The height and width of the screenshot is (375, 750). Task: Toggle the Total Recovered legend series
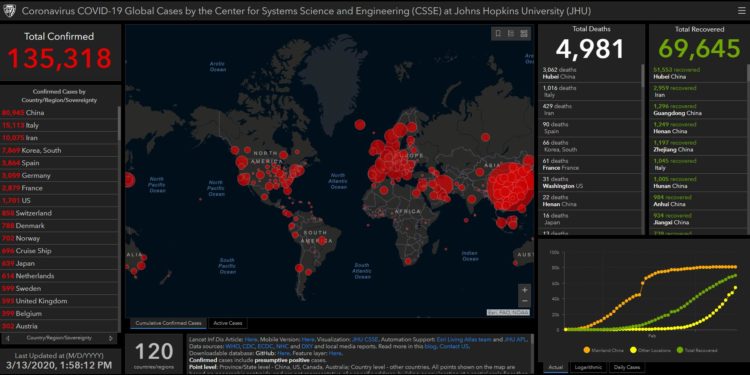pyautogui.click(x=696, y=350)
